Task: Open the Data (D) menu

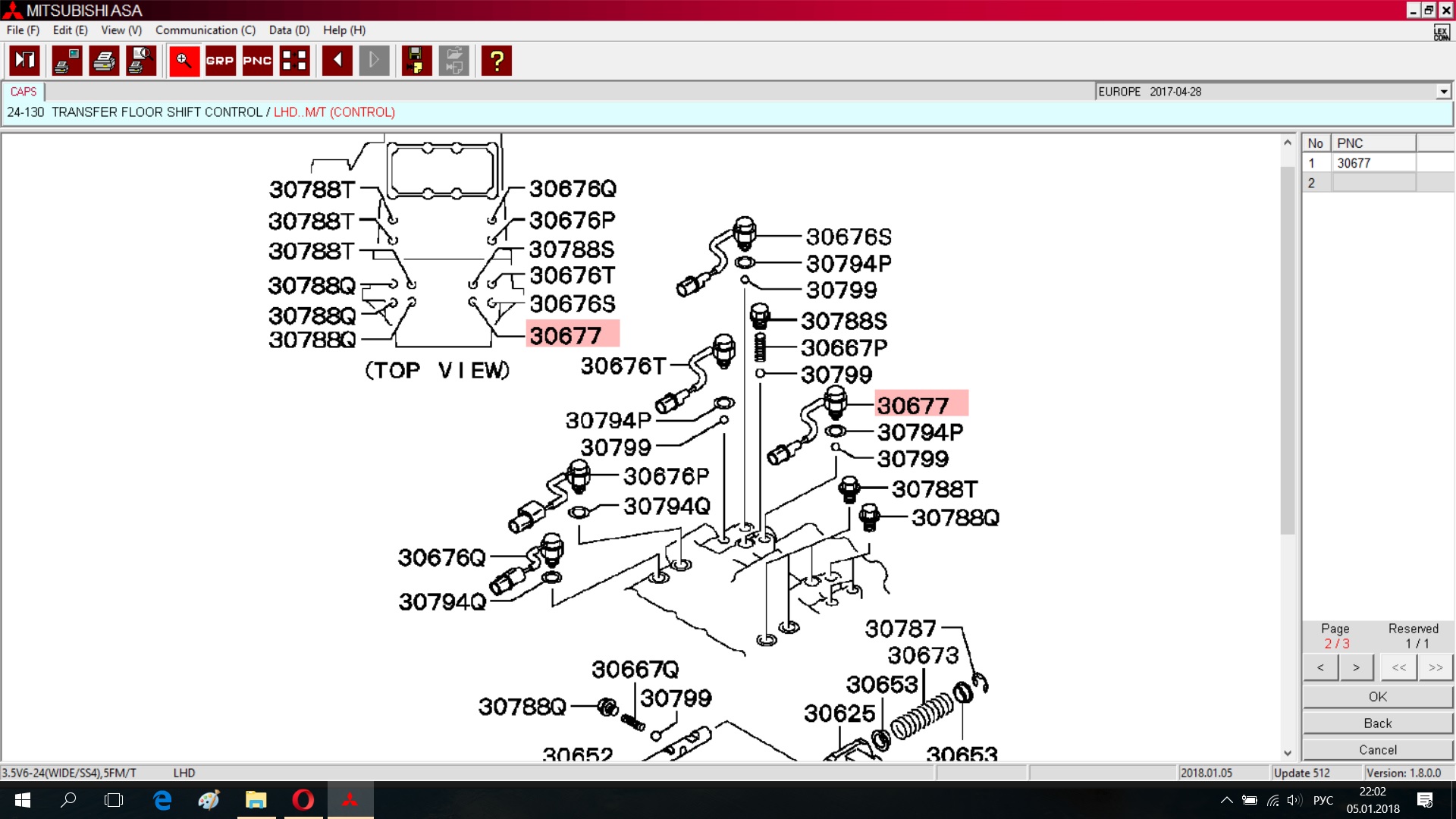Action: point(289,30)
